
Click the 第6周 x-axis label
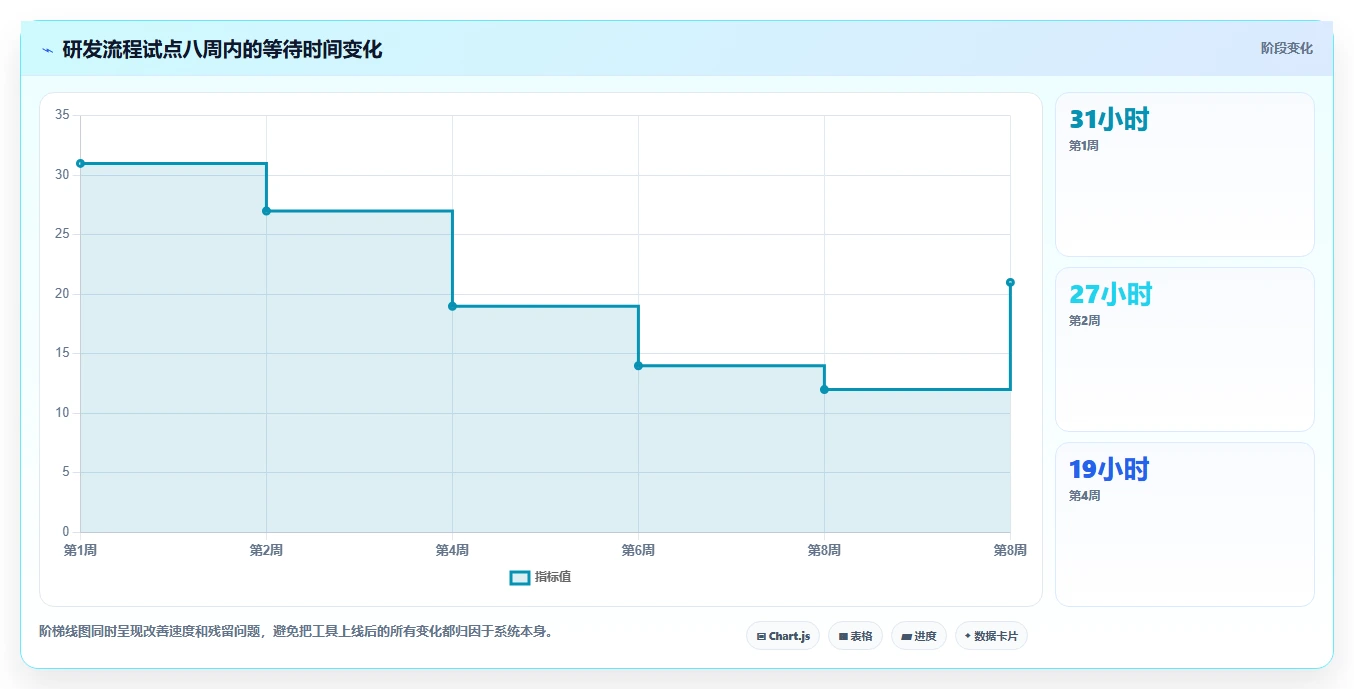pyautogui.click(x=638, y=550)
